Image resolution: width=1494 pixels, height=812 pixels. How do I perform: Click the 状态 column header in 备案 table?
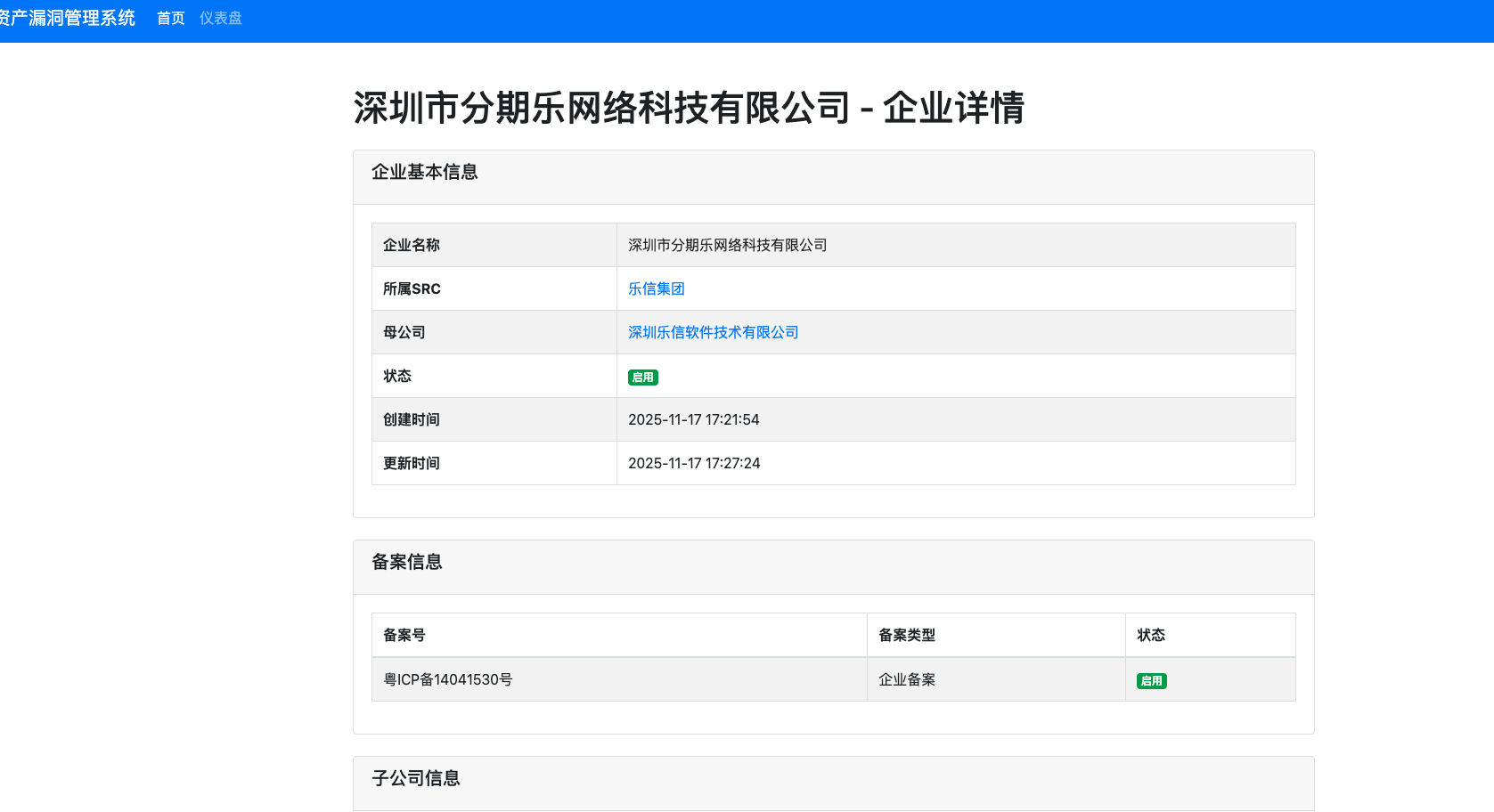click(x=1150, y=635)
